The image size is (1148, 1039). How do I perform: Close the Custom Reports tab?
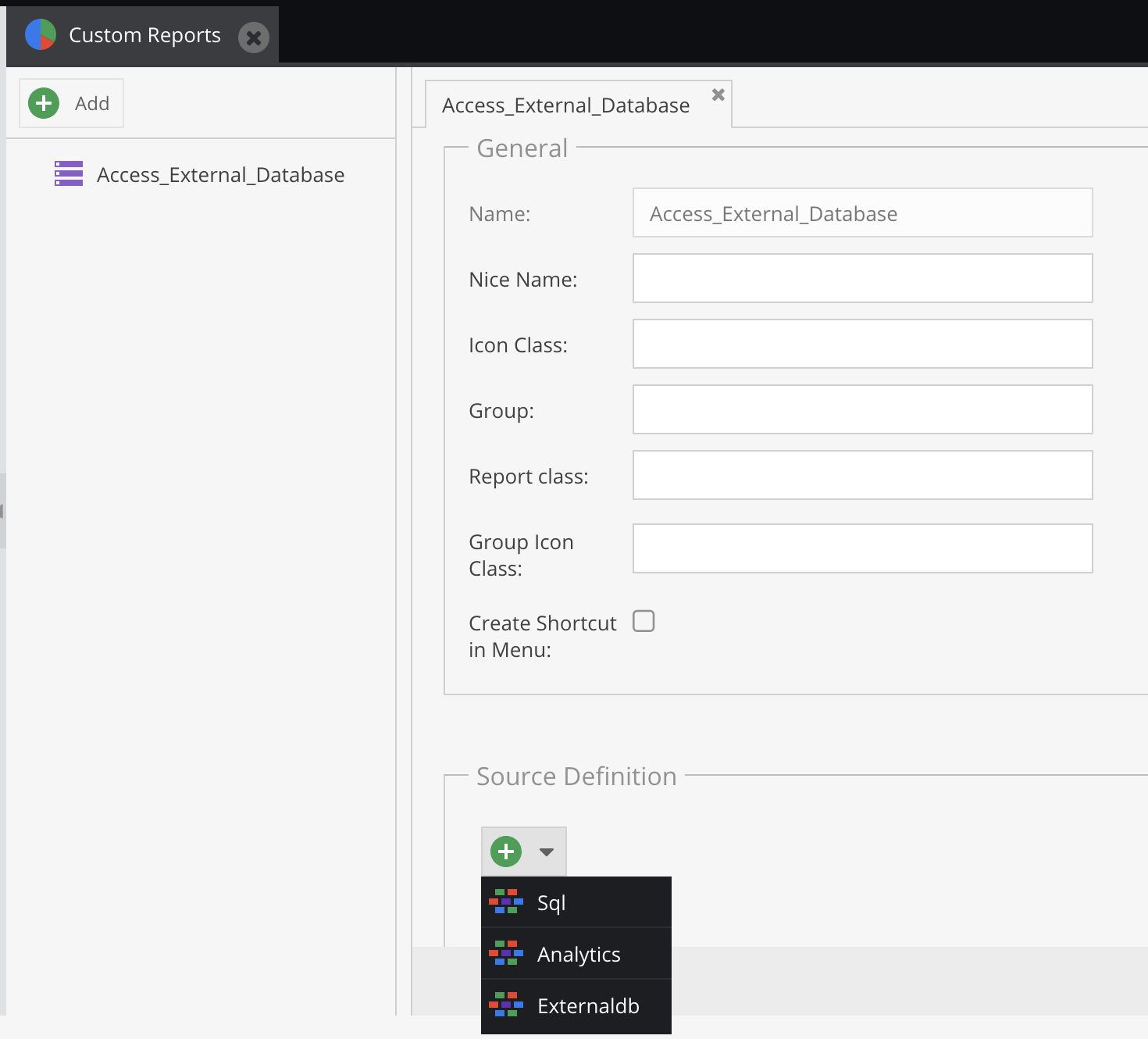coord(254,37)
